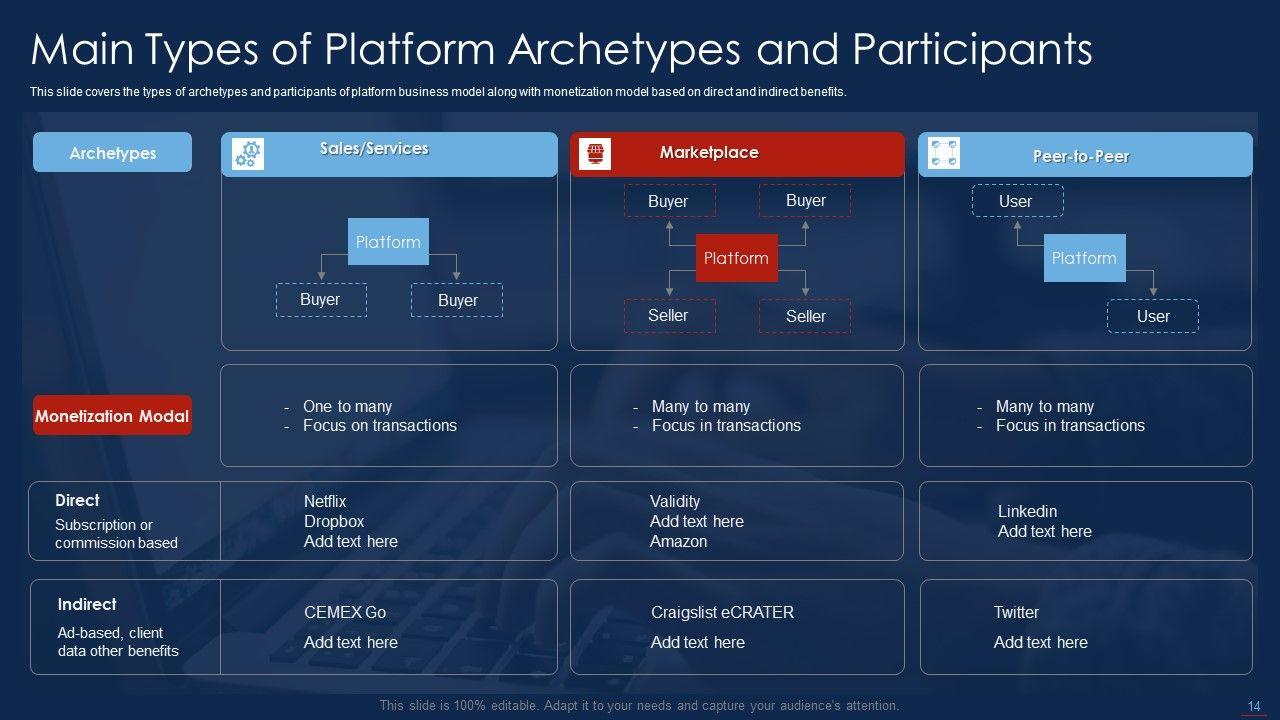Click 'Add text here' below Validity
This screenshot has width=1280, height=720.
697,521
